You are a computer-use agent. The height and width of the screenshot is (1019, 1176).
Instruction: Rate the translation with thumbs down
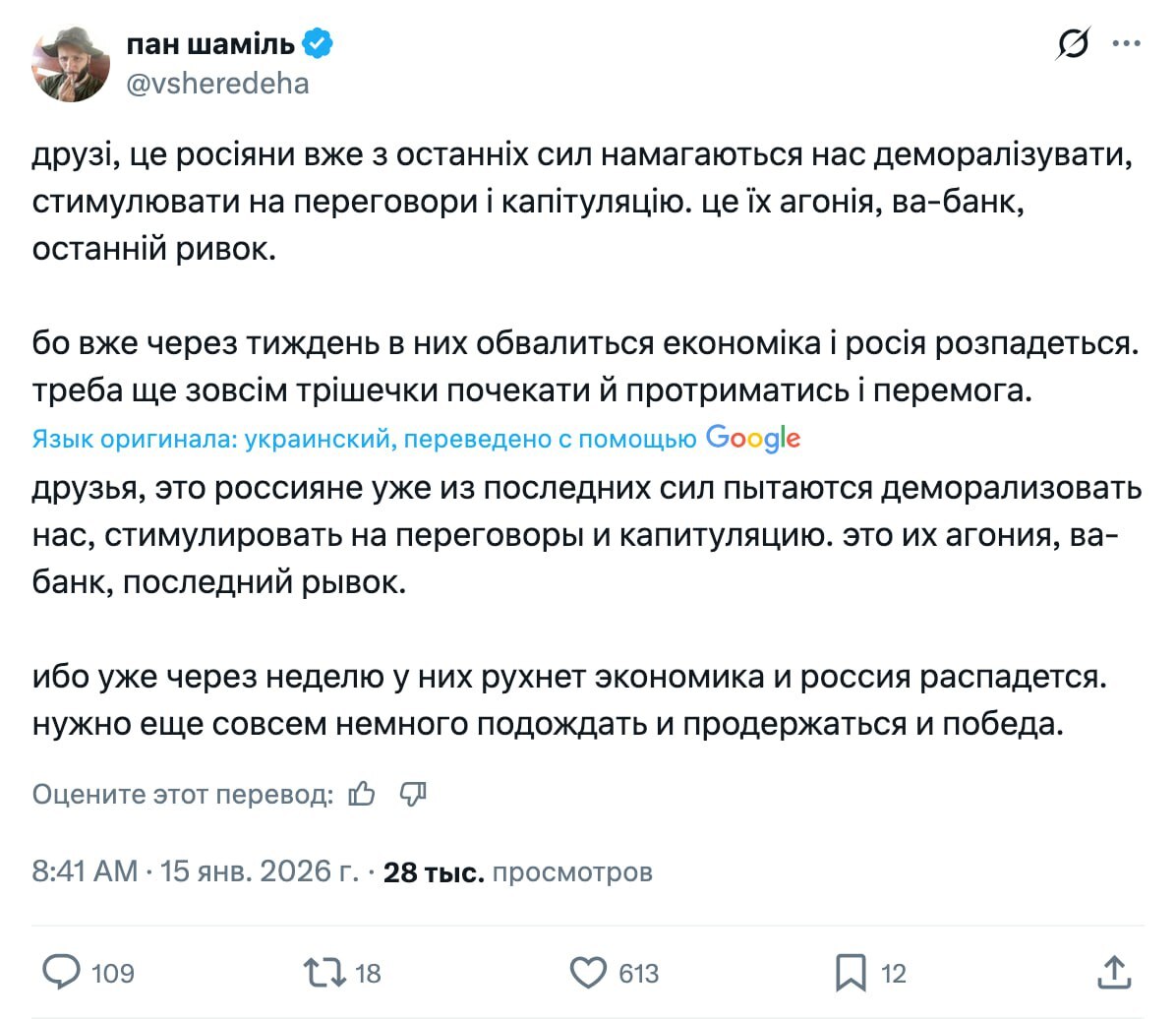tap(413, 794)
